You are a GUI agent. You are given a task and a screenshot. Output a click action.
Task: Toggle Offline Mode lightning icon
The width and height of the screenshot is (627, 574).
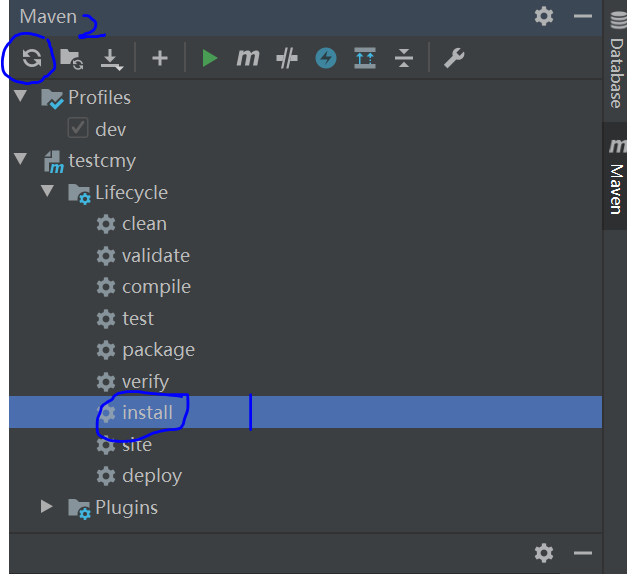(x=326, y=58)
